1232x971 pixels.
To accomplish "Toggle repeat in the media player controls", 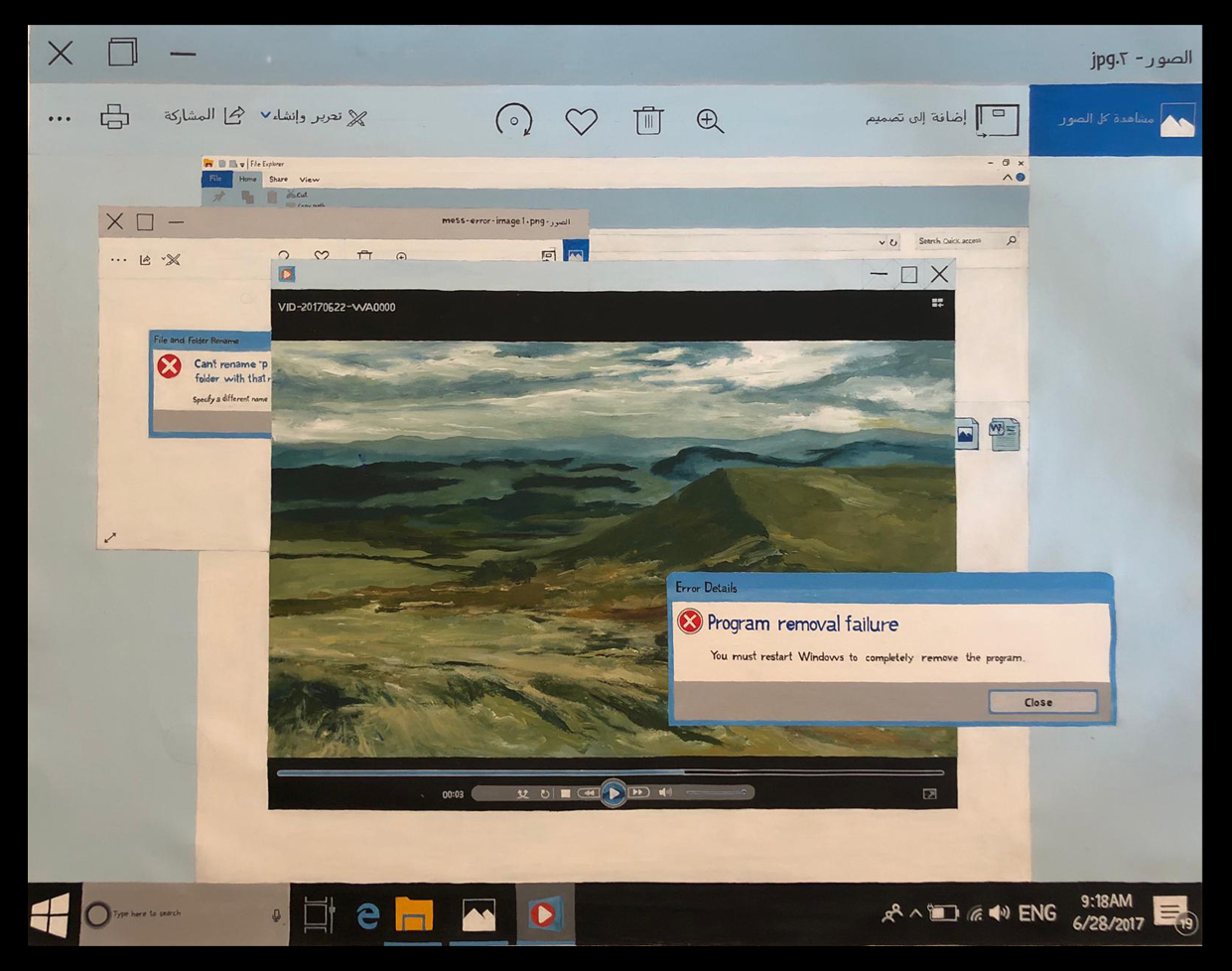I will pyautogui.click(x=544, y=793).
